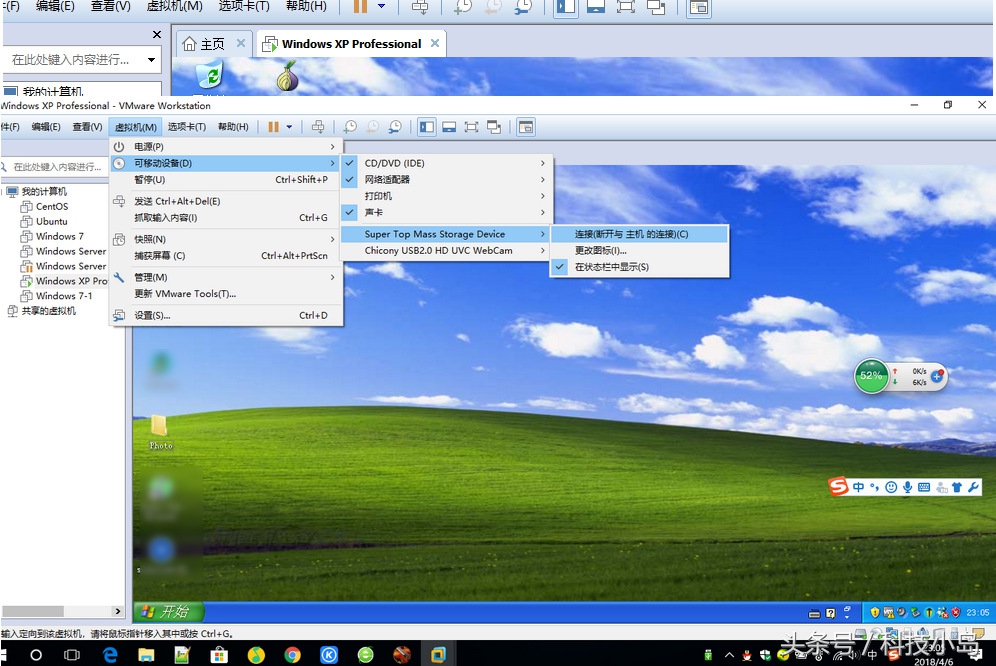996x666 pixels.
Task: Open the Photo folder on XP desktop
Action: [x=160, y=432]
